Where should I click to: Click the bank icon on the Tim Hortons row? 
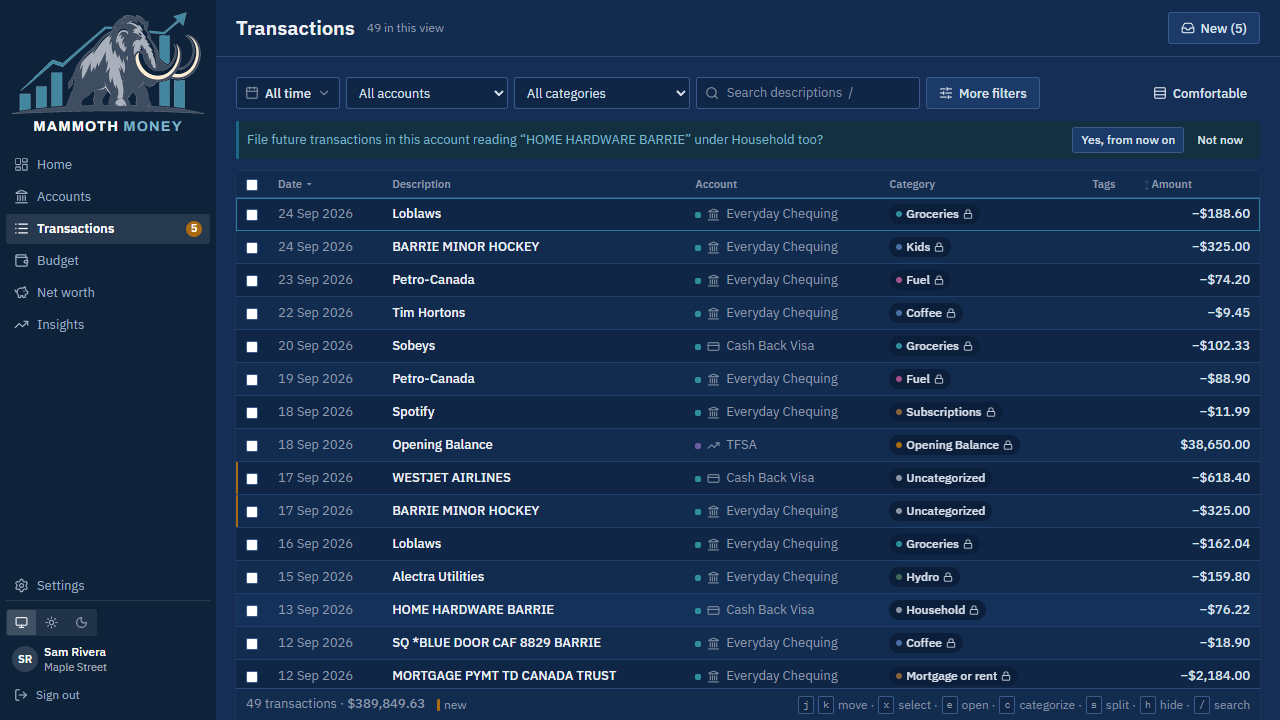[x=713, y=313]
